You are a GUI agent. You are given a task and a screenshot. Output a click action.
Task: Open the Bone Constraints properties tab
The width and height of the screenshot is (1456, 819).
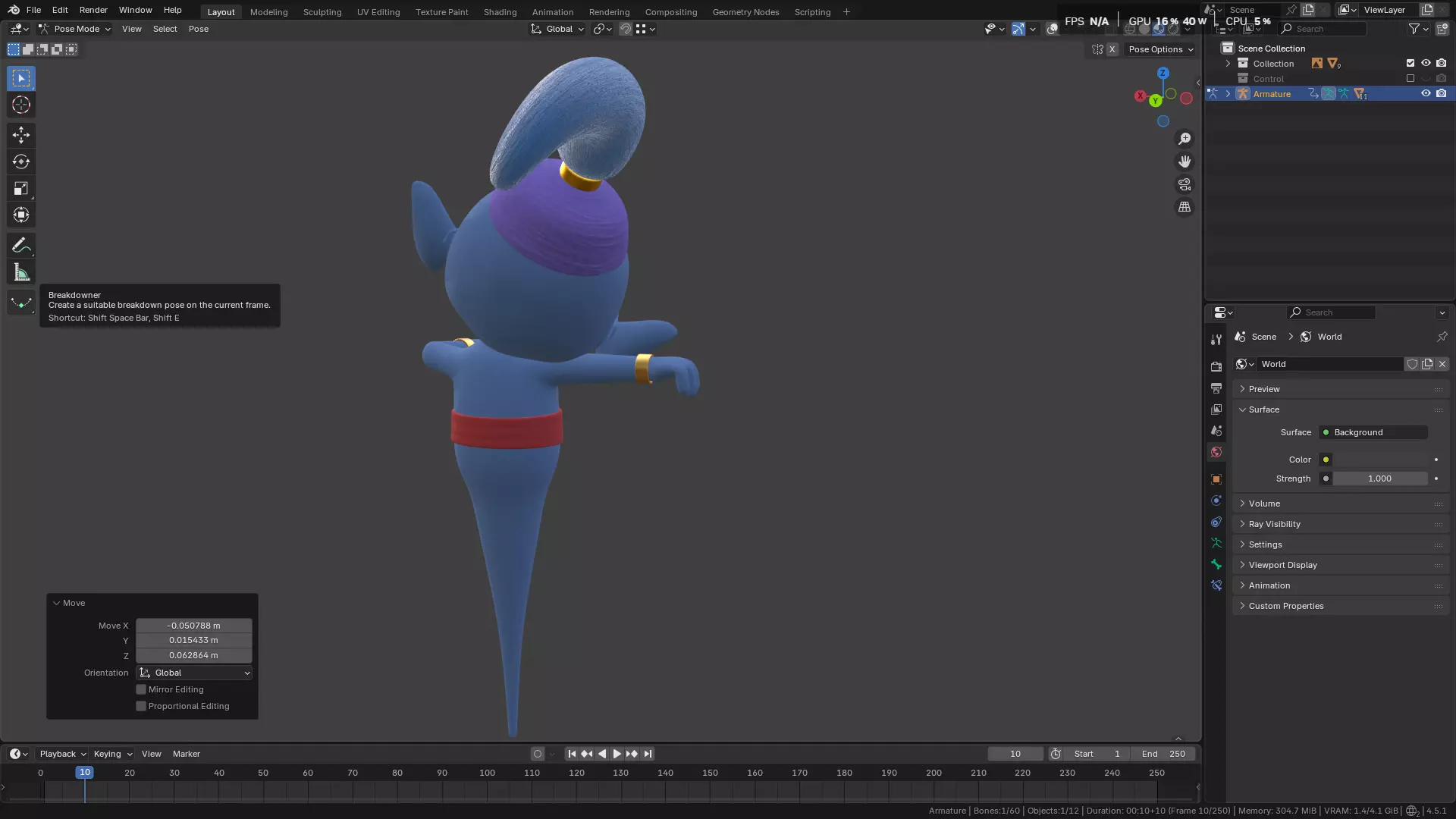(1216, 585)
